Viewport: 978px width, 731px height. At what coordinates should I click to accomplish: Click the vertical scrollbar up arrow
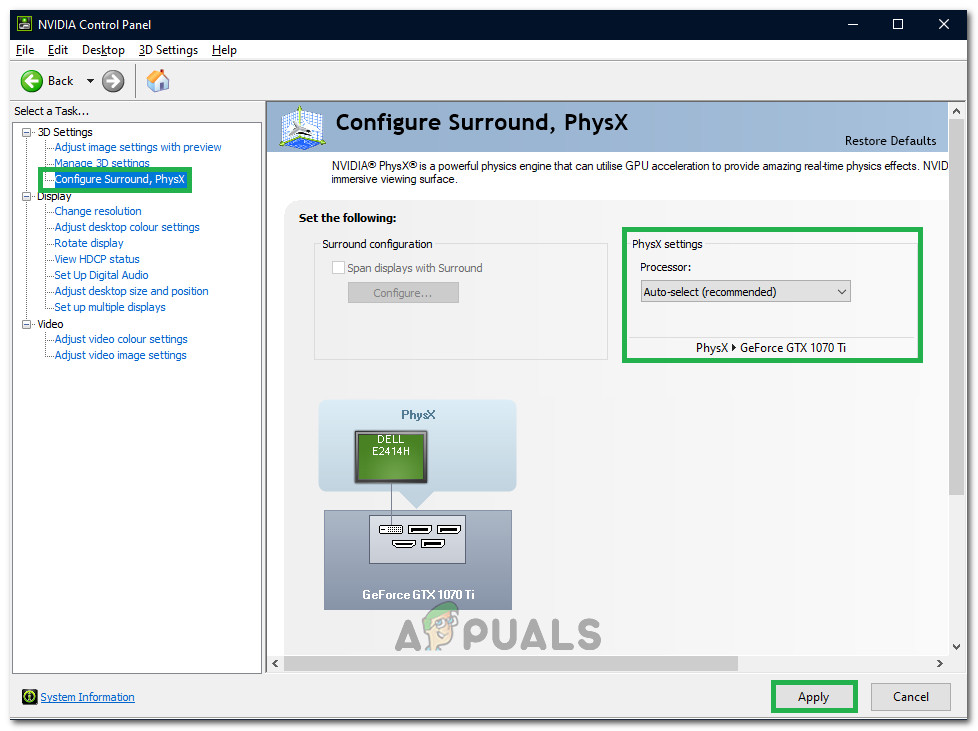pyautogui.click(x=956, y=111)
